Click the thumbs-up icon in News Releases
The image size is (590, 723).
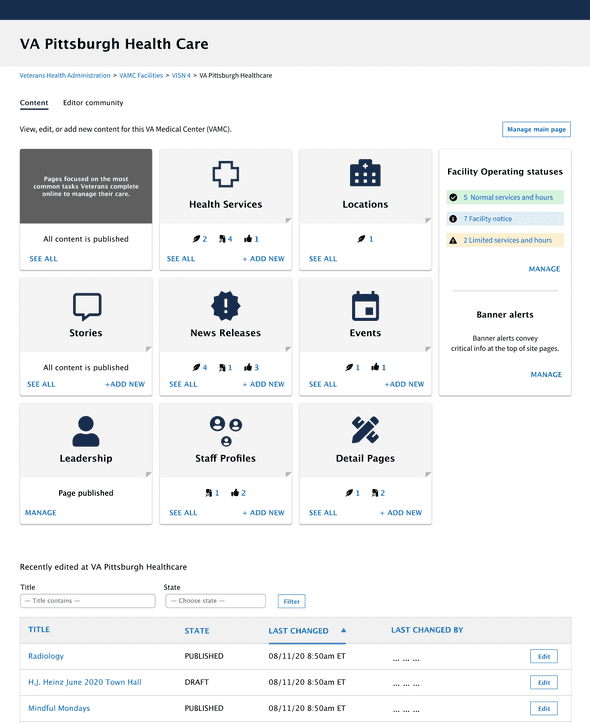248,367
